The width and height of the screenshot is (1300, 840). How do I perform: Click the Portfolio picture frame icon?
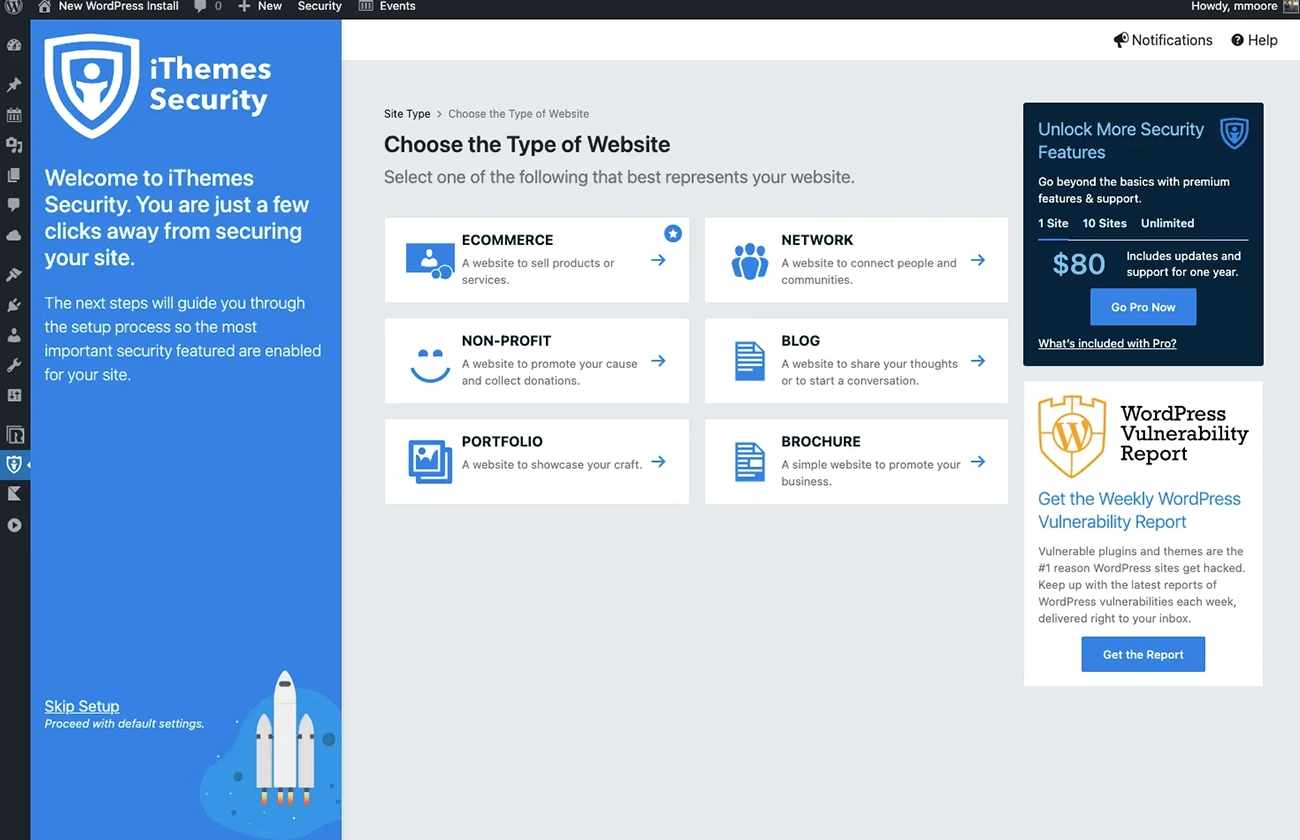(430, 462)
